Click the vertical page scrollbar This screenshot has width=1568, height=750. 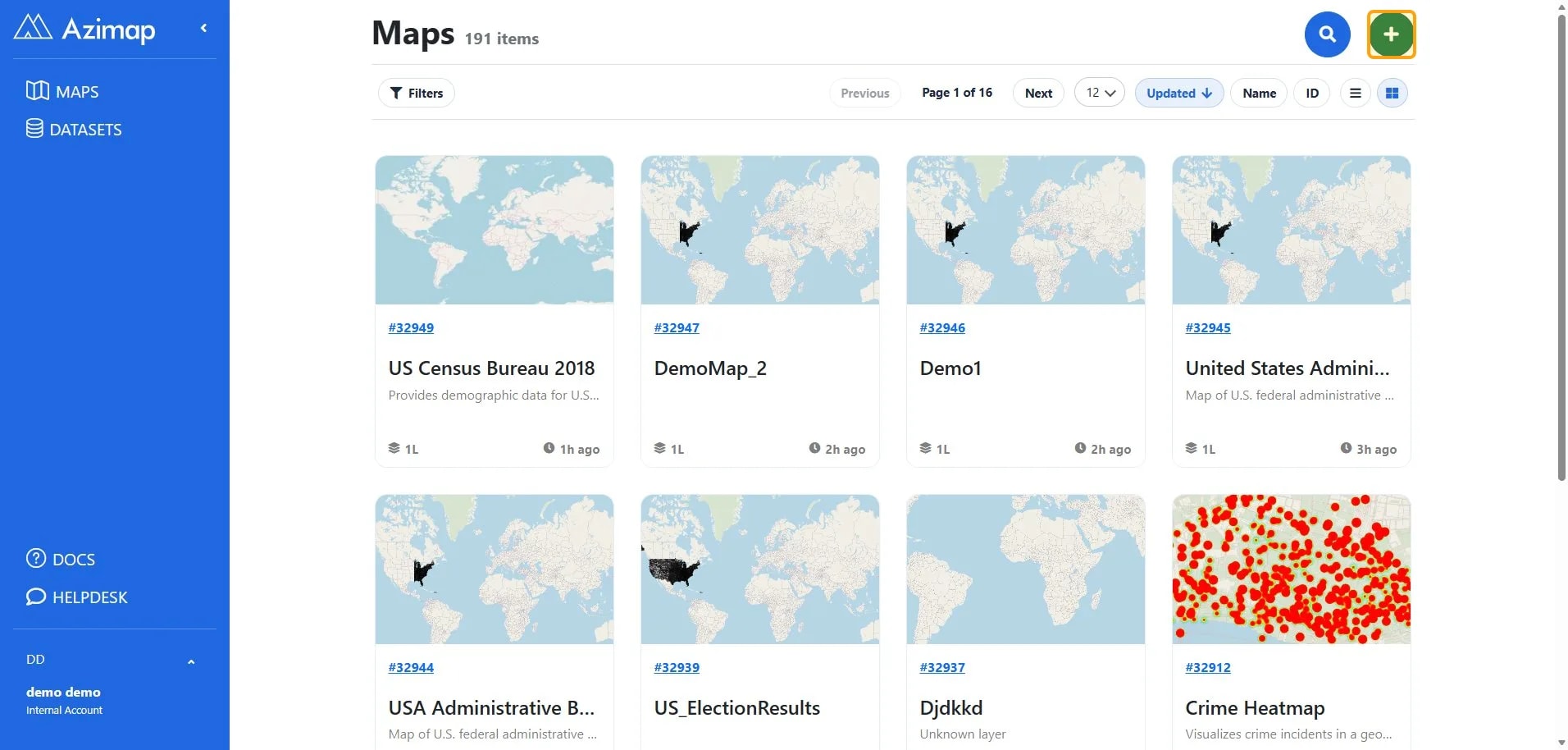click(1561, 246)
